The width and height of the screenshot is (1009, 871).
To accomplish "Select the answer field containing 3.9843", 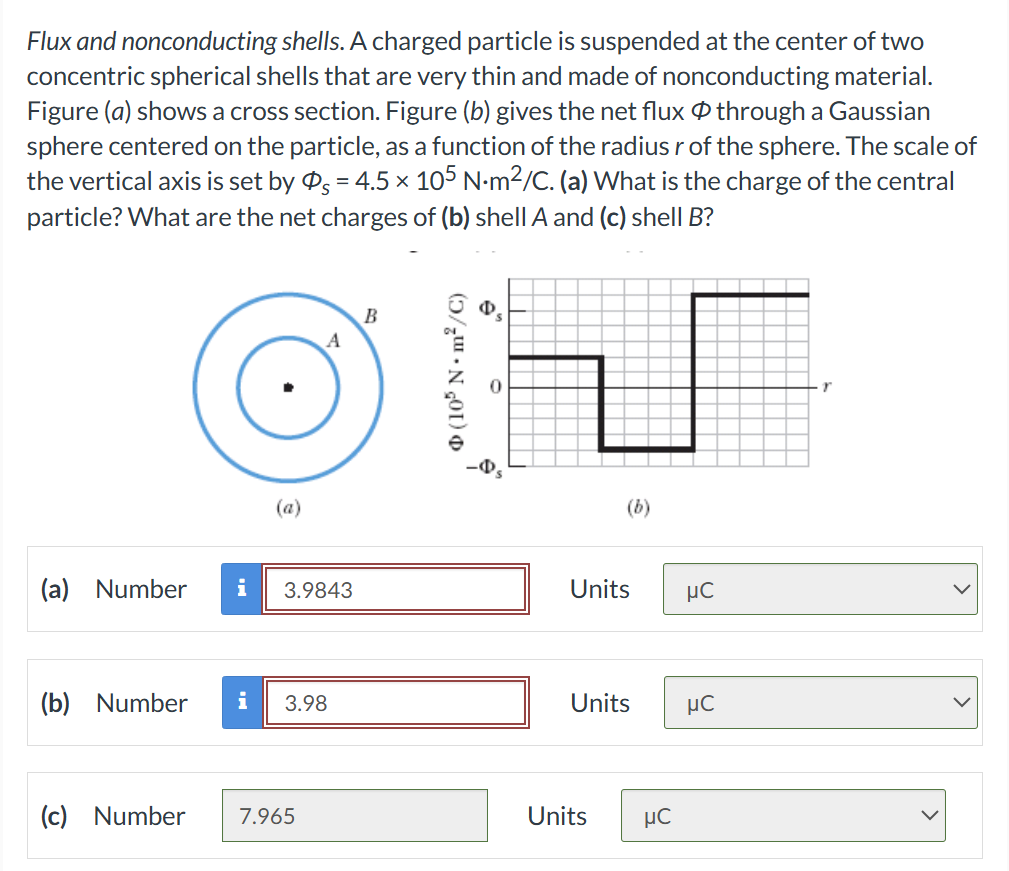I will coord(394,589).
